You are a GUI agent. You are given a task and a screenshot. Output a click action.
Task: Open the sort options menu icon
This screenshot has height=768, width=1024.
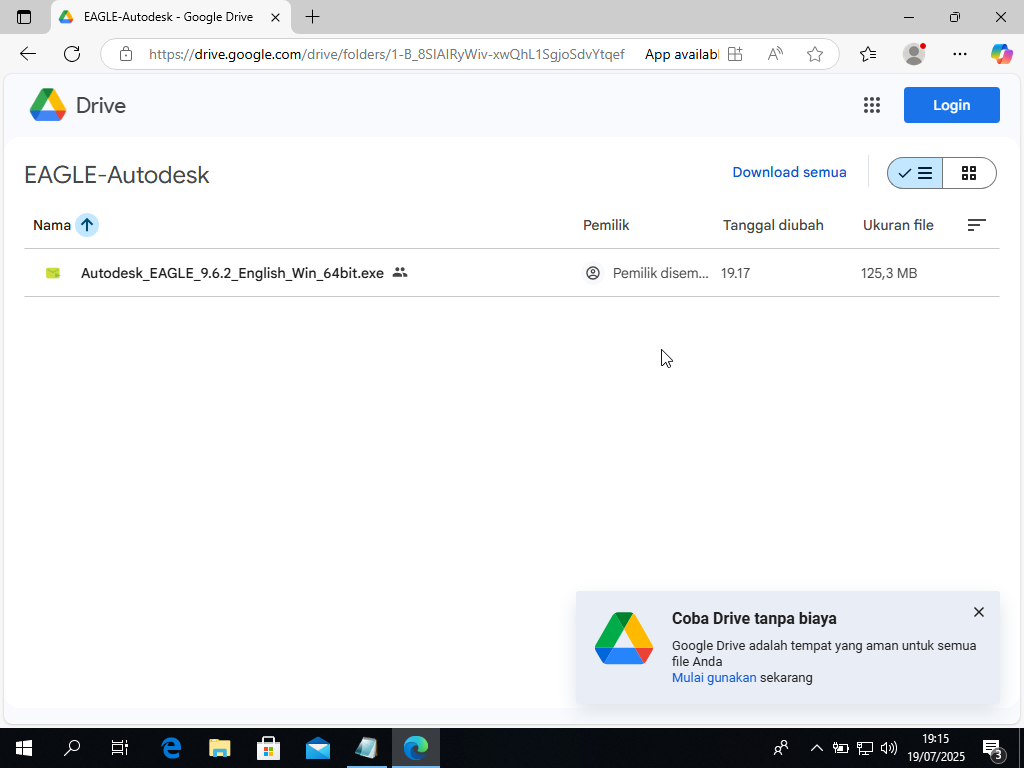click(x=976, y=225)
